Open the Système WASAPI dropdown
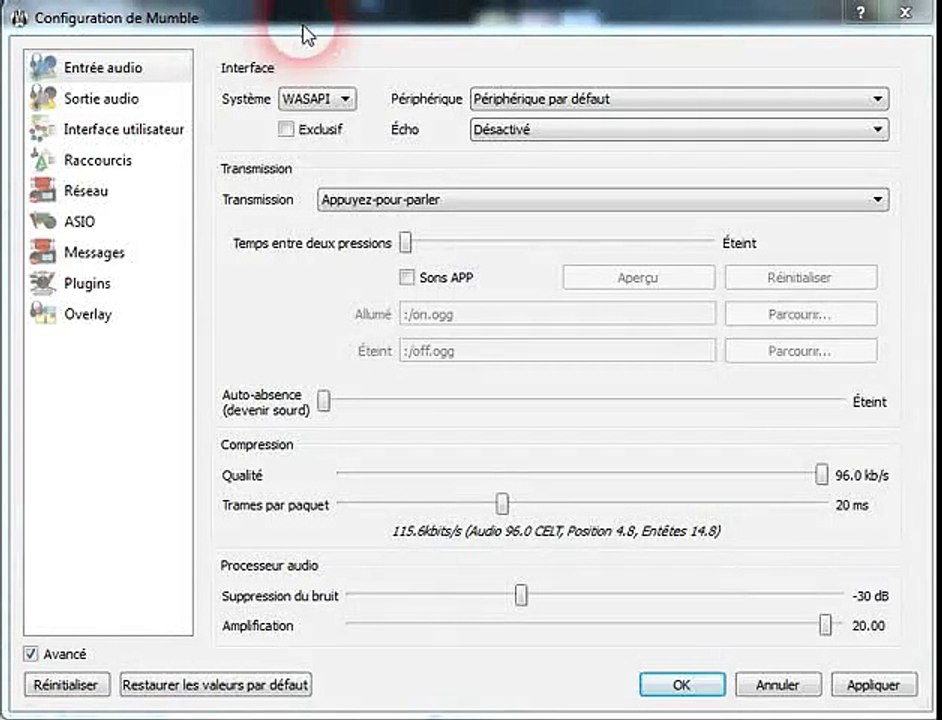This screenshot has height=720, width=942. pyautogui.click(x=317, y=99)
